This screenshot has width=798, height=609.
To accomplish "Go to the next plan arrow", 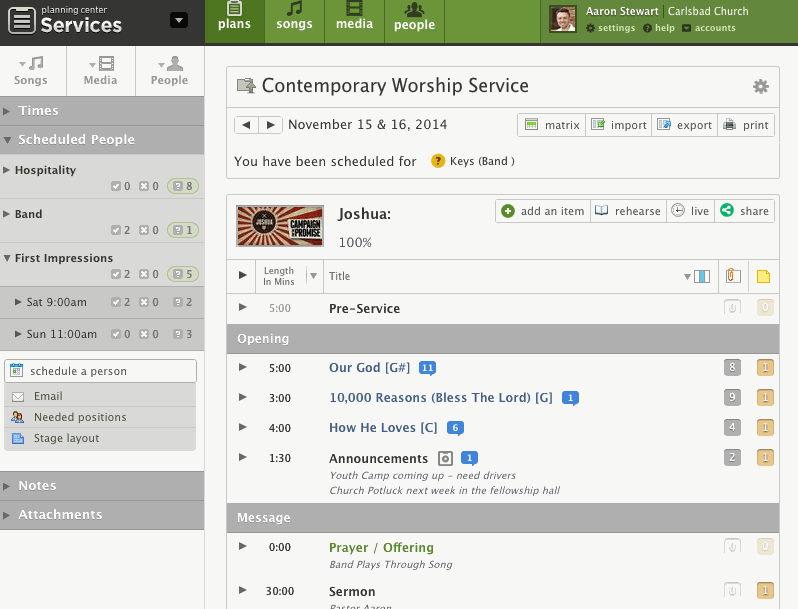I will [270, 125].
